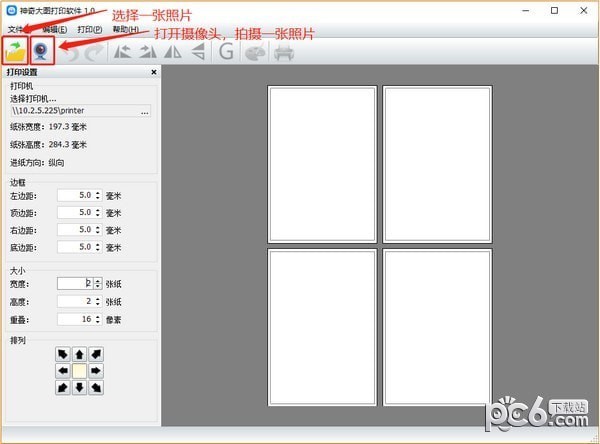The width and height of the screenshot is (600, 444).
Task: Flip image horizontally with mirror icon
Action: pyautogui.click(x=173, y=52)
